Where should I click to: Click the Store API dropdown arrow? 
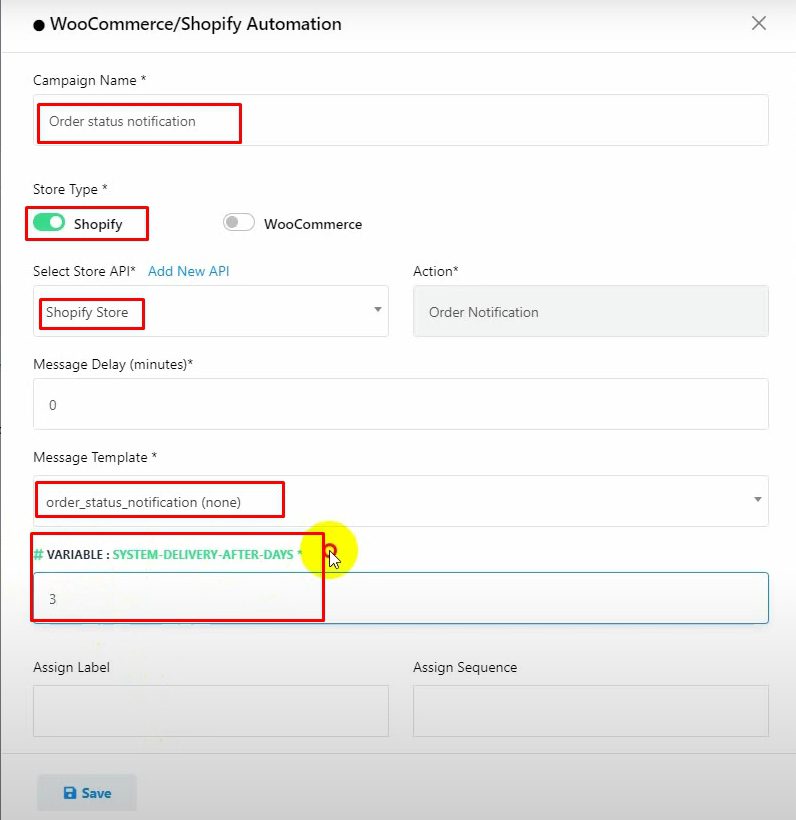(378, 310)
